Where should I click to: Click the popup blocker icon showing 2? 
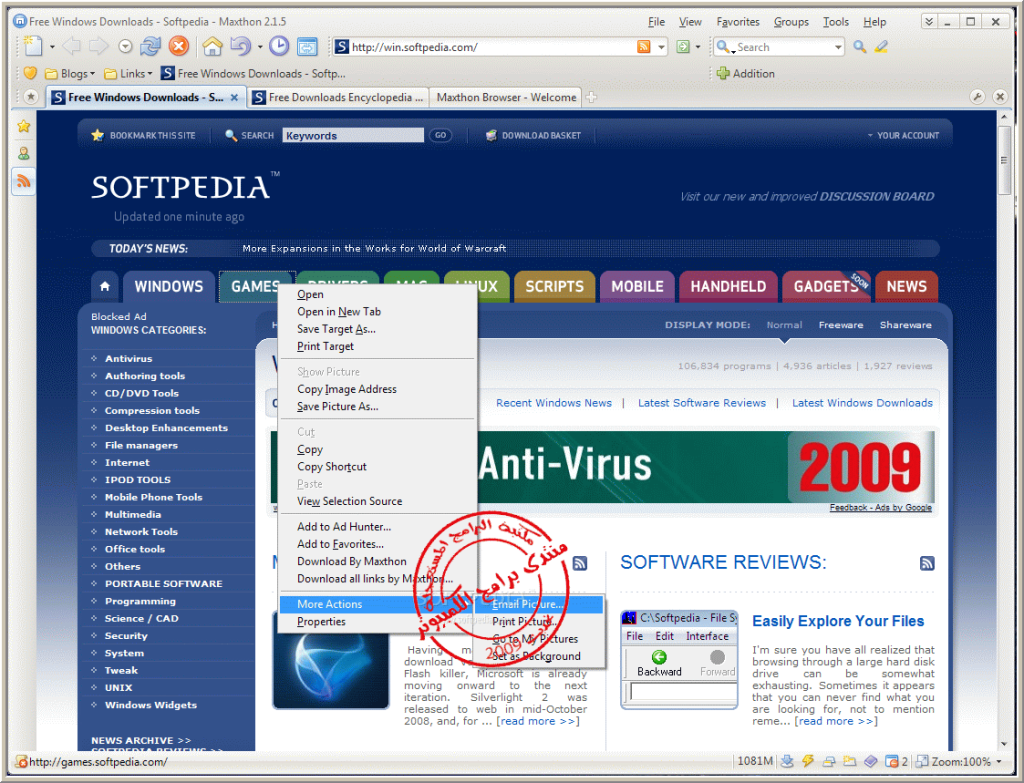tap(896, 761)
